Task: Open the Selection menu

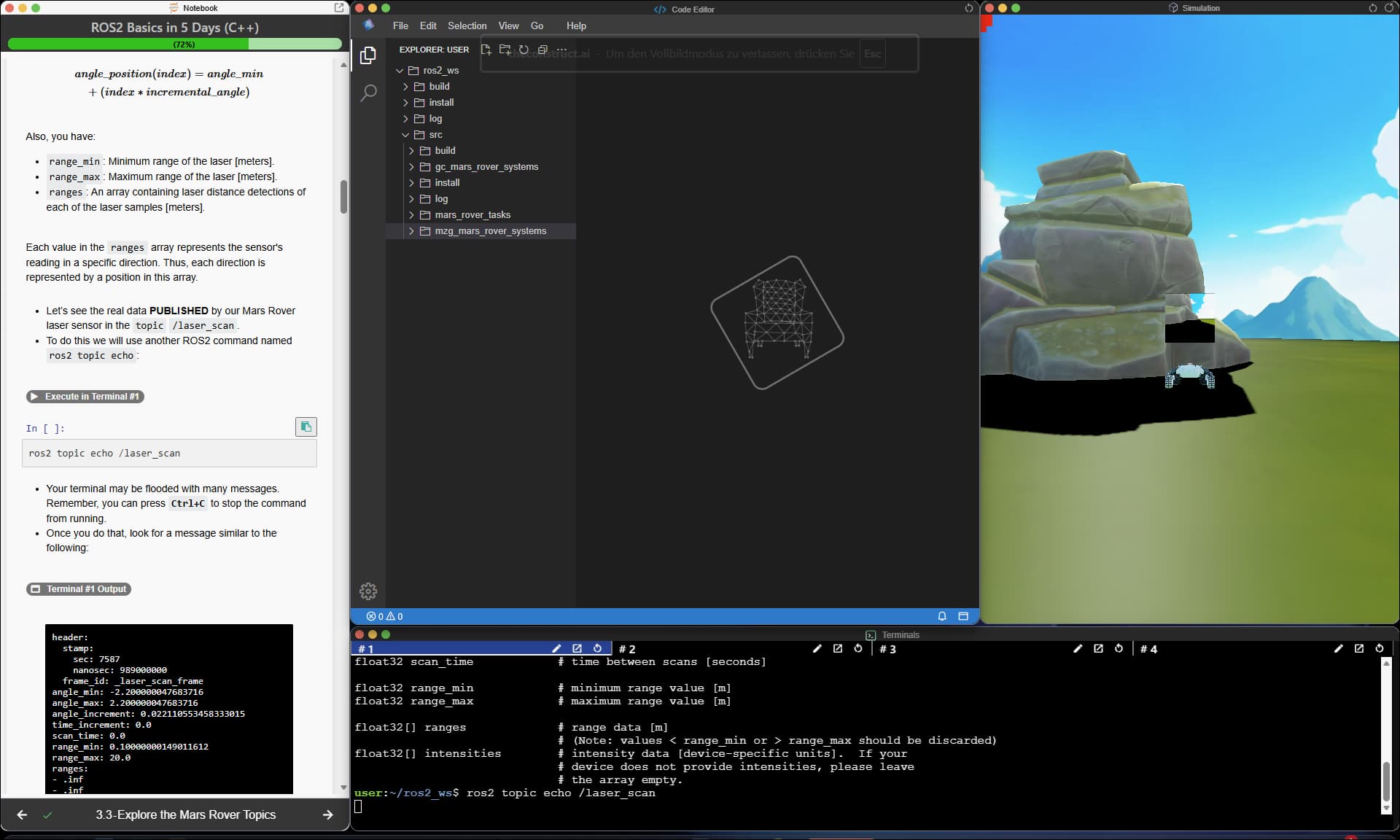Action: pyautogui.click(x=467, y=26)
